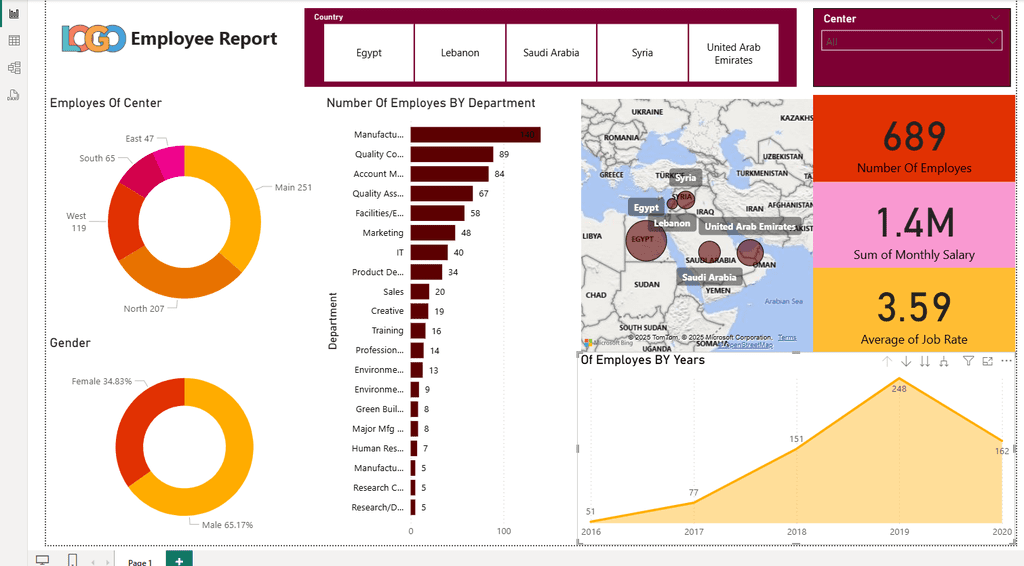Viewport: 1024px width, 566px height.
Task: Go to next level double-arrow icon
Action: click(925, 361)
